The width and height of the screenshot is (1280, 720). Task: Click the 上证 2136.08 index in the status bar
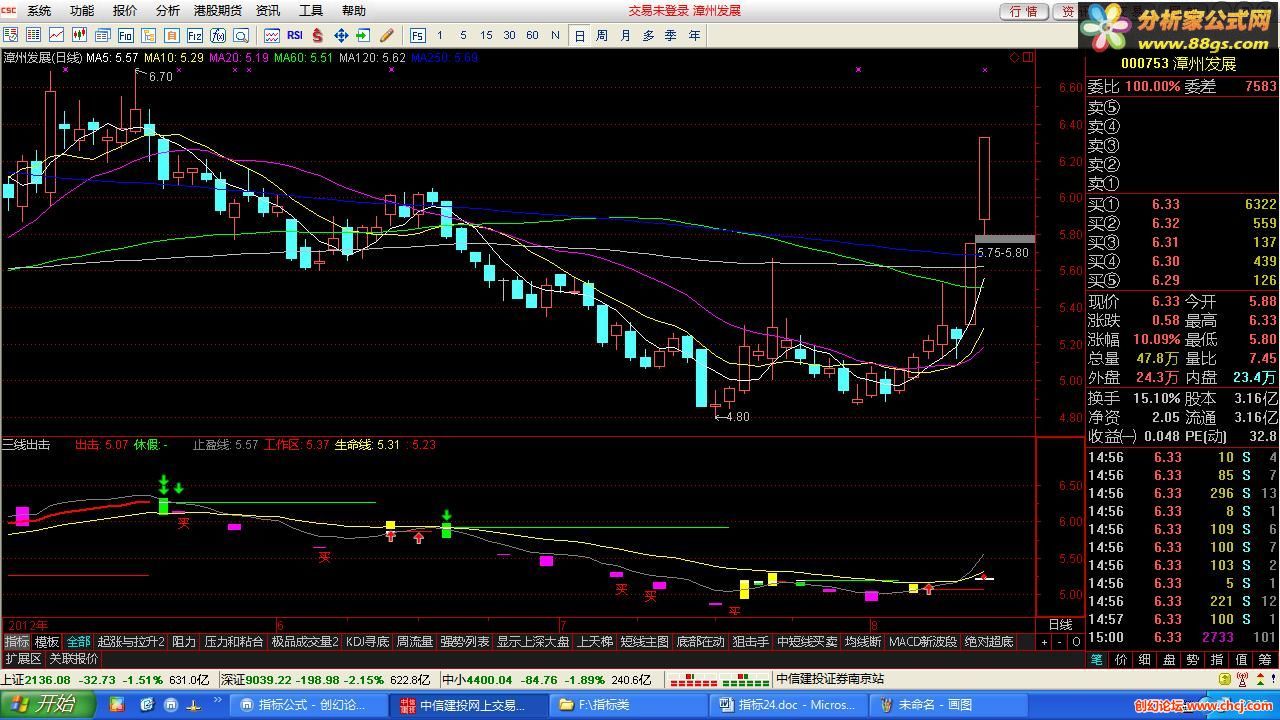point(37,679)
